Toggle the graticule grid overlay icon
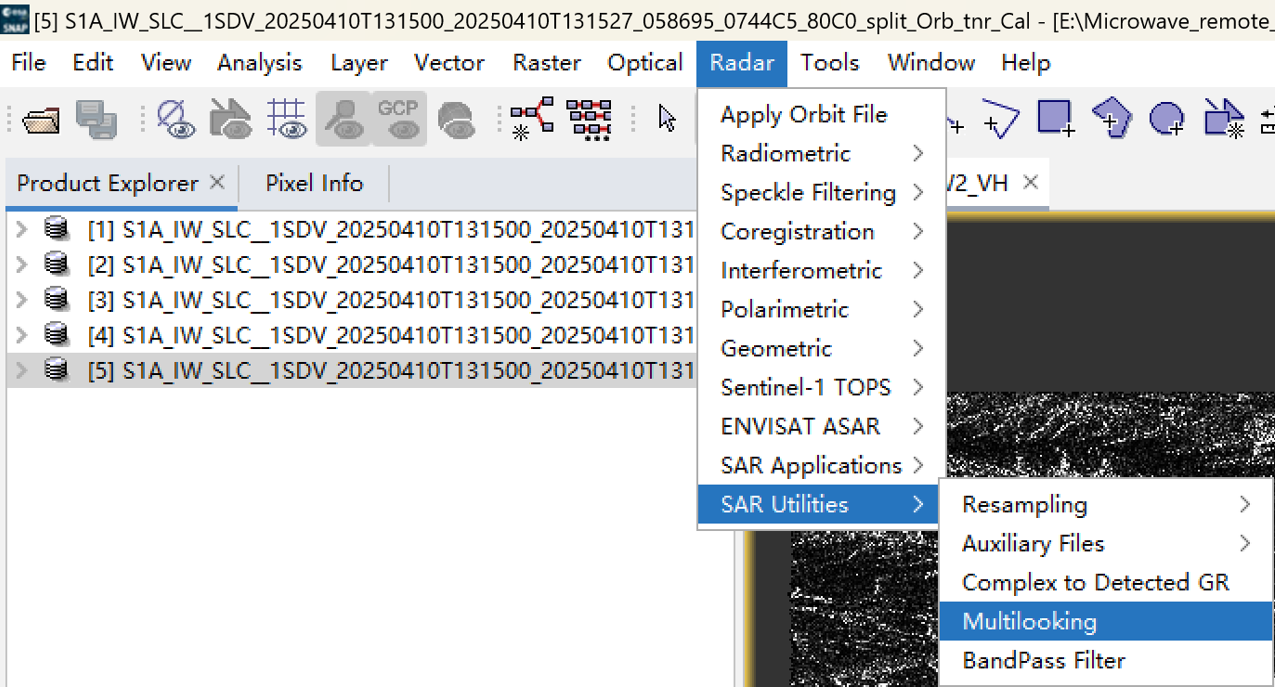 [x=287, y=119]
